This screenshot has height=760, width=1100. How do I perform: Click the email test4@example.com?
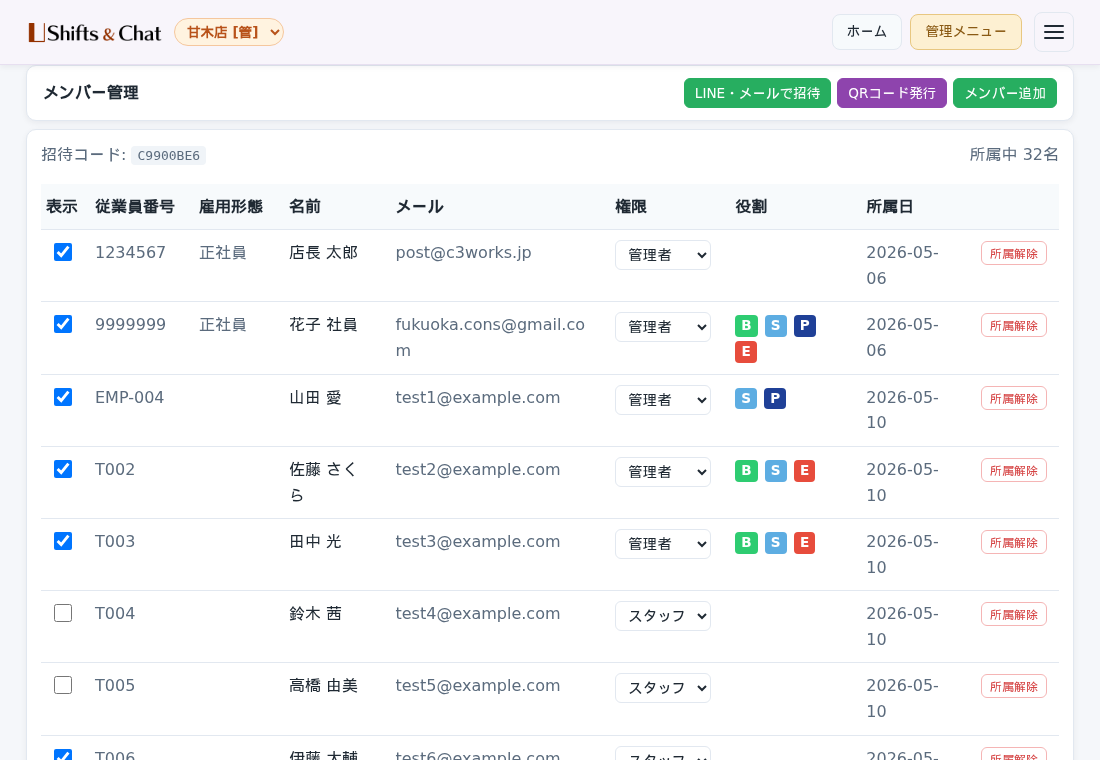point(478,614)
